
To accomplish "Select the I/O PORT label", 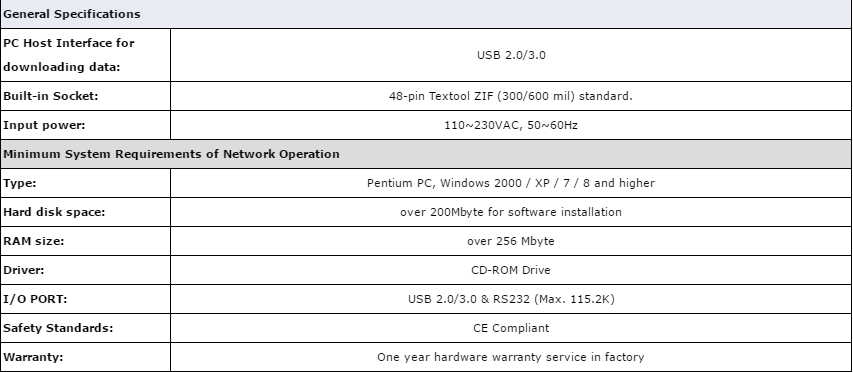I will (35, 299).
